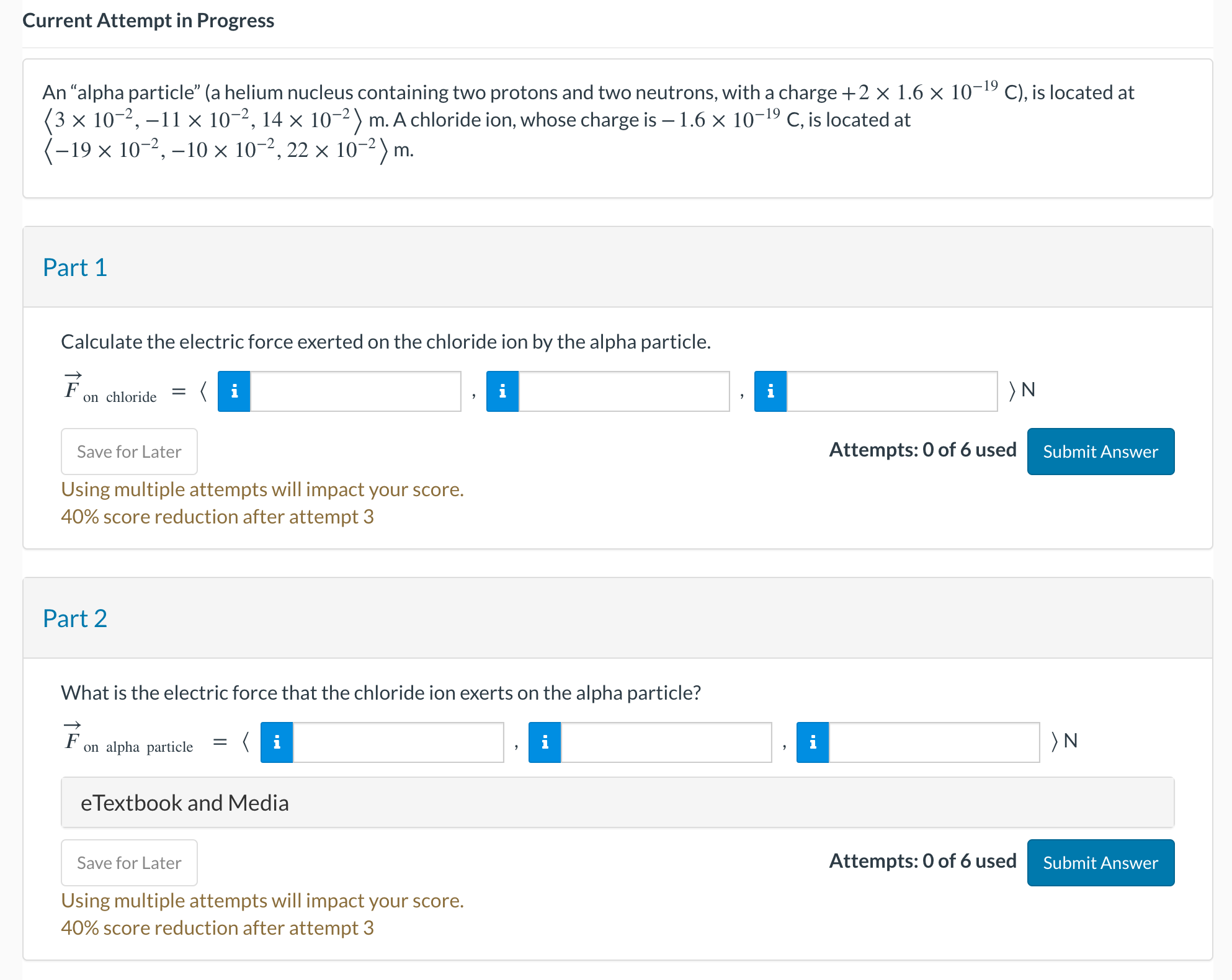This screenshot has height=980, width=1232.
Task: Focus Part 1 chloride force y field
Action: coord(623,391)
